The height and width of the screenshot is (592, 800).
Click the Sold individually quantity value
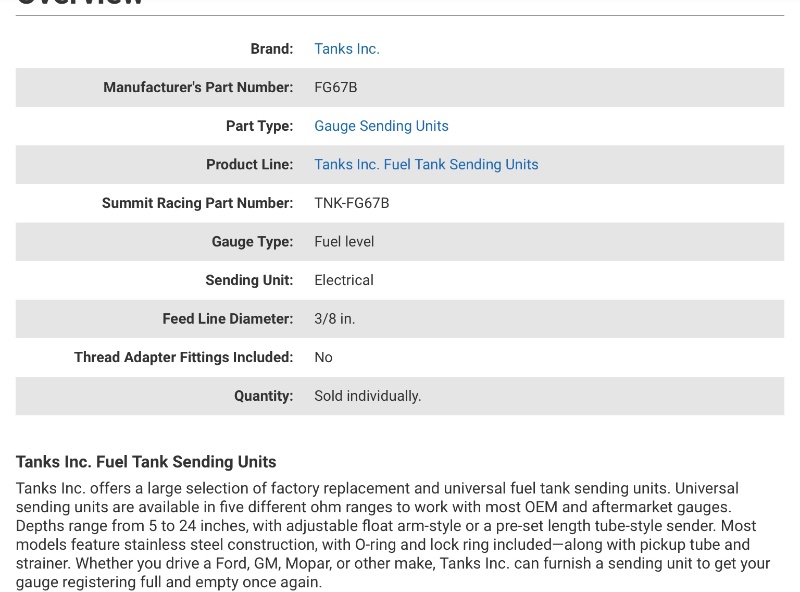tap(367, 396)
